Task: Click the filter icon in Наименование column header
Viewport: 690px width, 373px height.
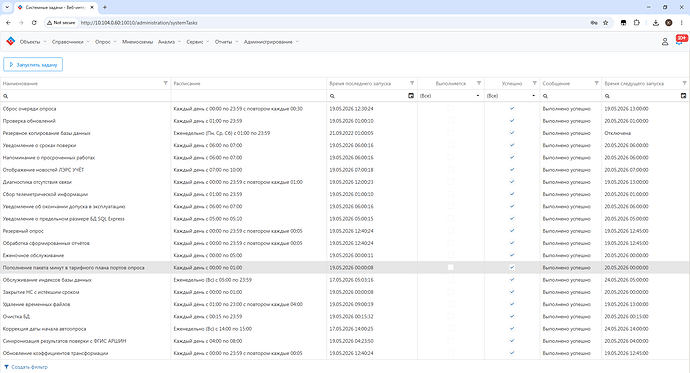Action: coord(165,83)
